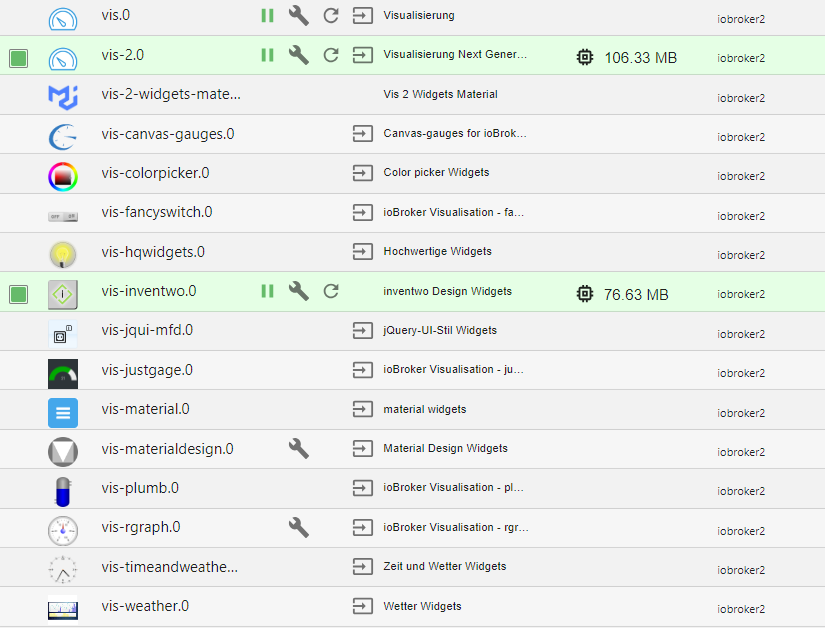Click the vis-timeandweather clock logo
The height and width of the screenshot is (628, 825).
(63, 570)
